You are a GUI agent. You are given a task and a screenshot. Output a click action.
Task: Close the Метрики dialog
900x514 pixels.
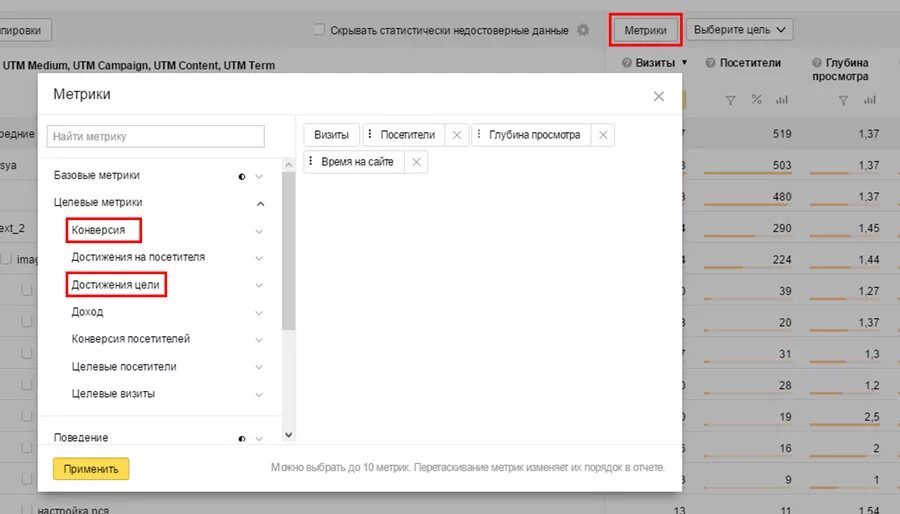point(658,96)
